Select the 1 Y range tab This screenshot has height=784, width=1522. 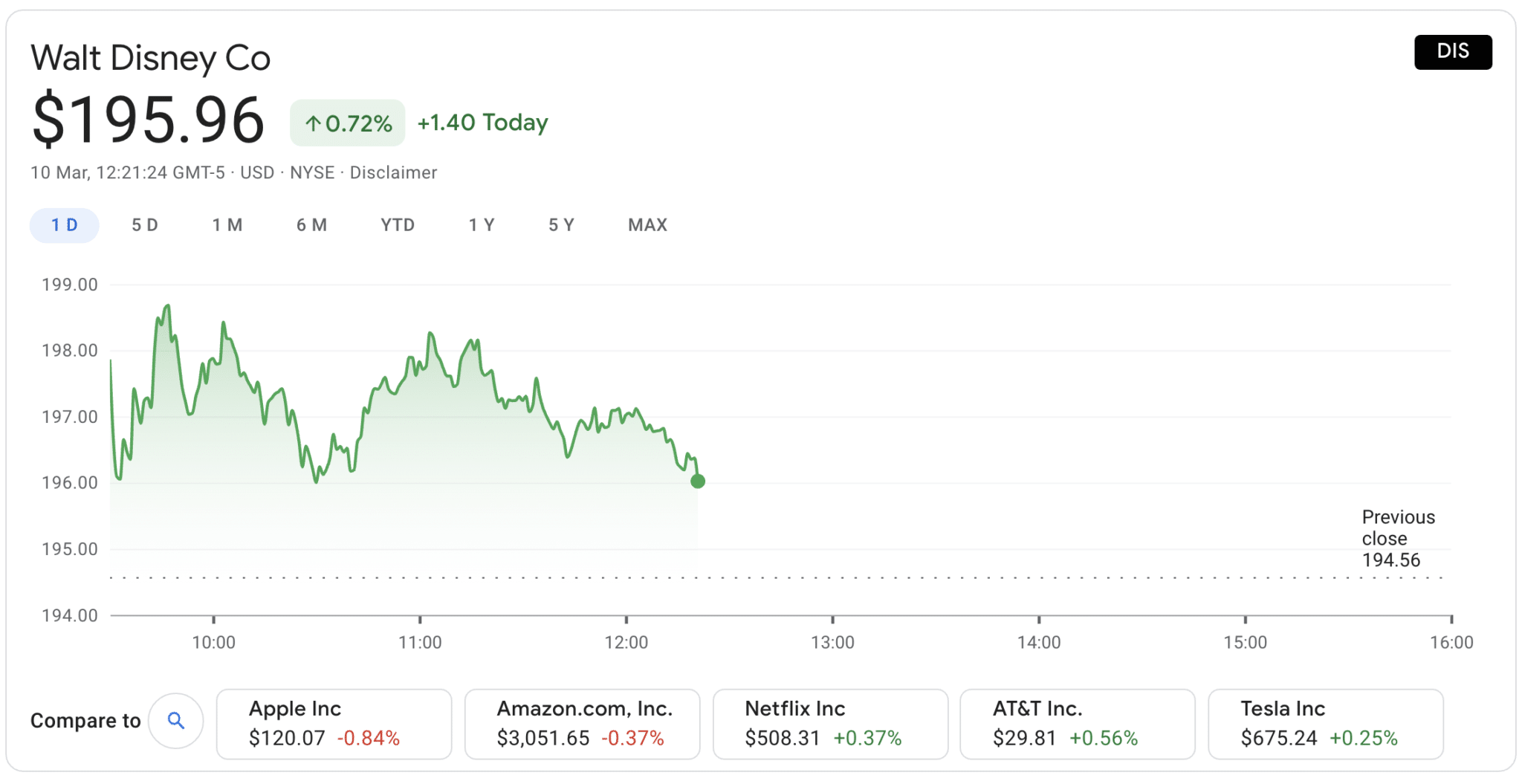(482, 225)
